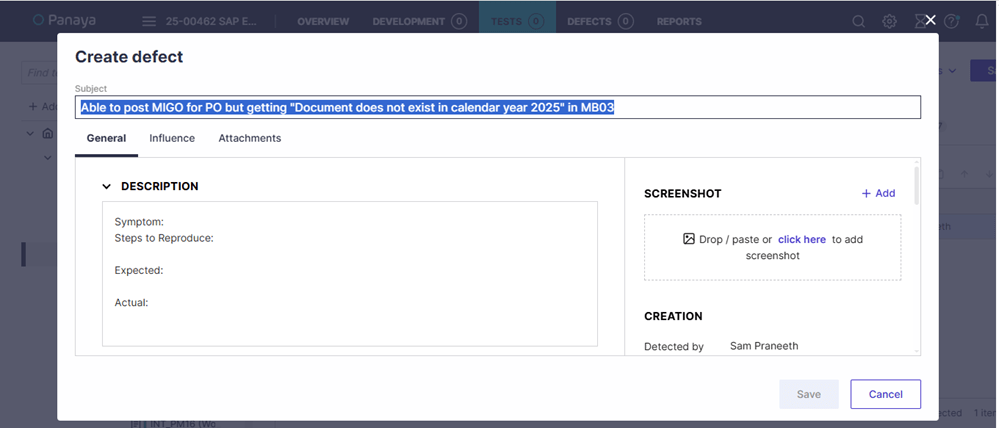Click the search magnifier icon in header
Viewport: 999px width, 428px height.
pos(858,21)
